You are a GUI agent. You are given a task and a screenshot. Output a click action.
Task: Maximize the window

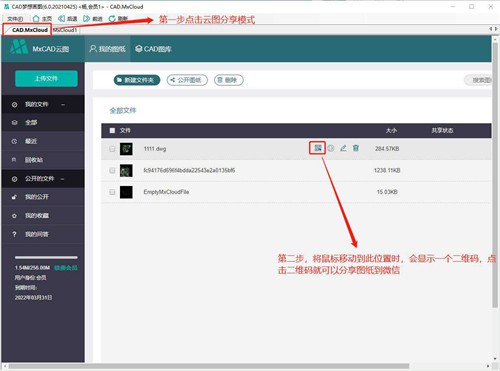click(x=472, y=6)
